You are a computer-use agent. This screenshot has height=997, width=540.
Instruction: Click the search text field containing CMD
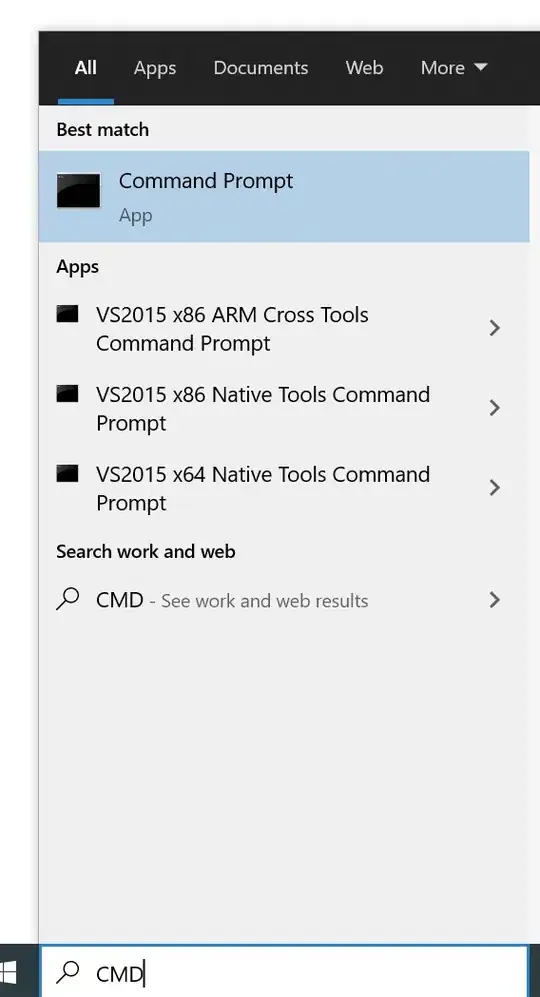[x=284, y=972]
